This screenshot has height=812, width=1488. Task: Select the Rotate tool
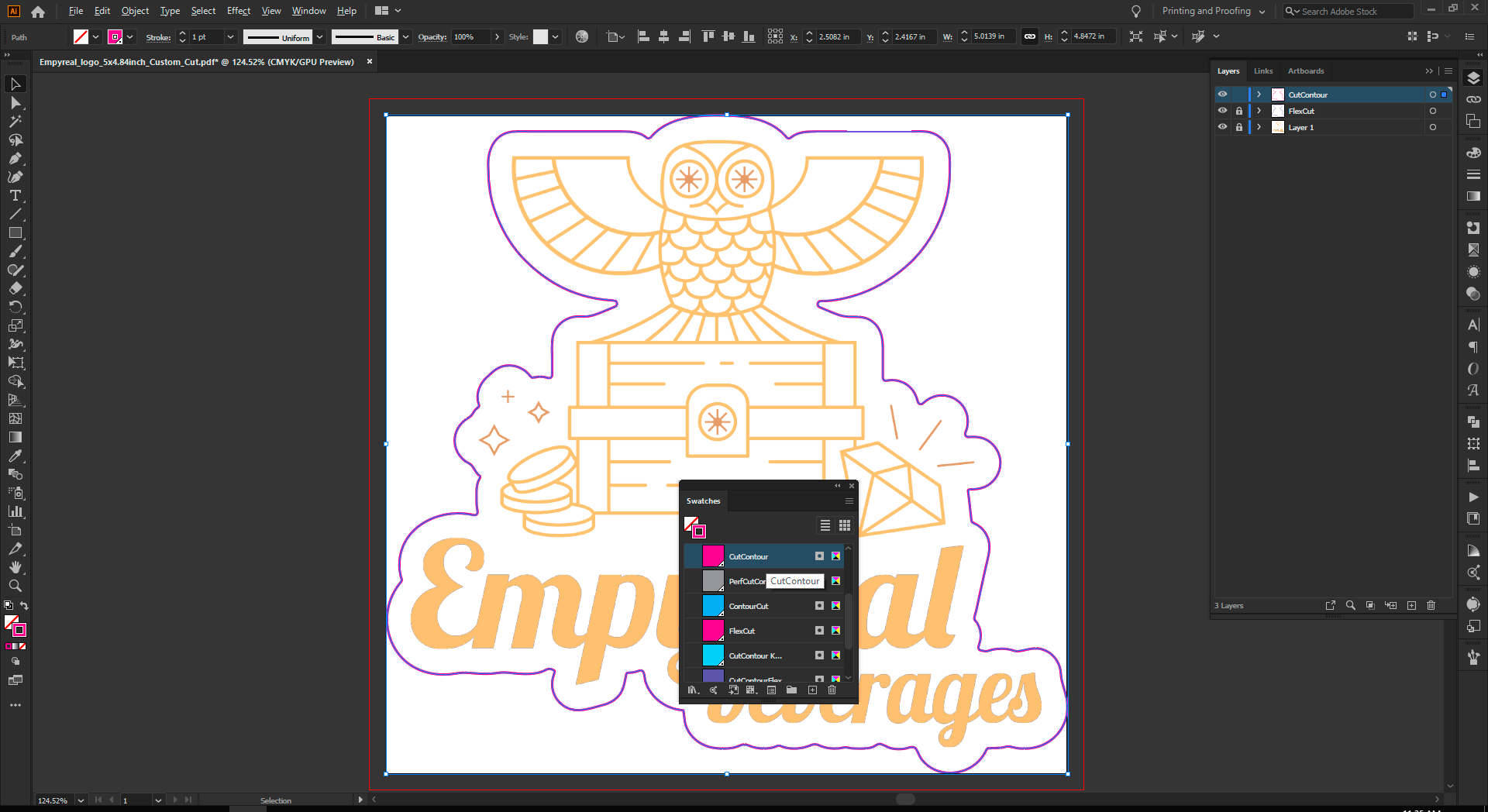(x=15, y=307)
